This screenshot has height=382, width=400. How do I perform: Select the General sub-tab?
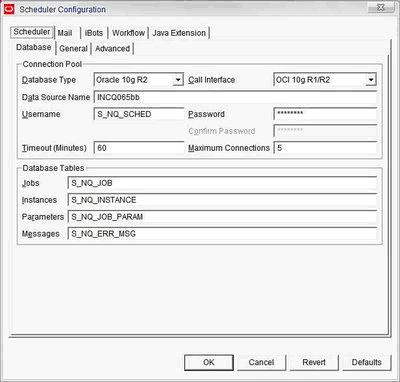coord(73,49)
